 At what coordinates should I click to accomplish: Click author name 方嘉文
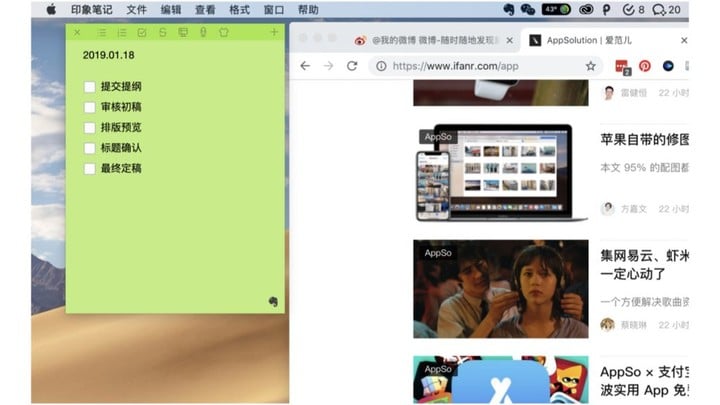pyautogui.click(x=634, y=209)
